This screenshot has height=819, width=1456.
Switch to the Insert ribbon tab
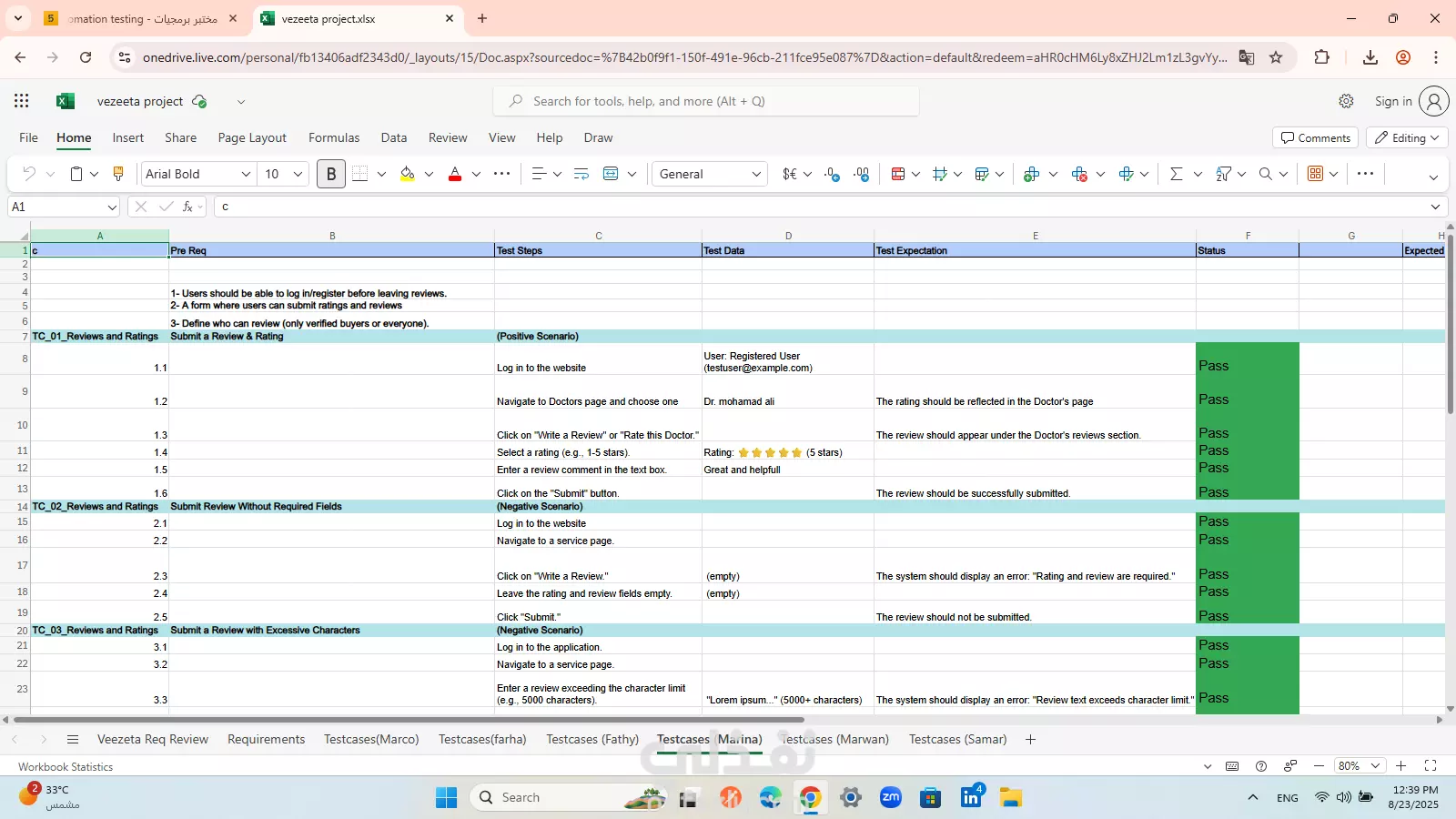[127, 137]
